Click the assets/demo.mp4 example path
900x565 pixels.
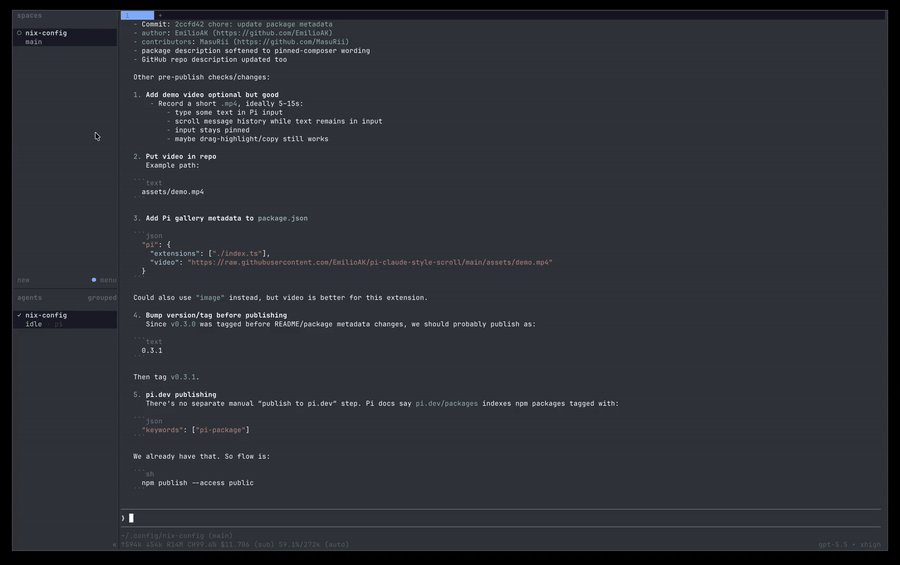173,192
